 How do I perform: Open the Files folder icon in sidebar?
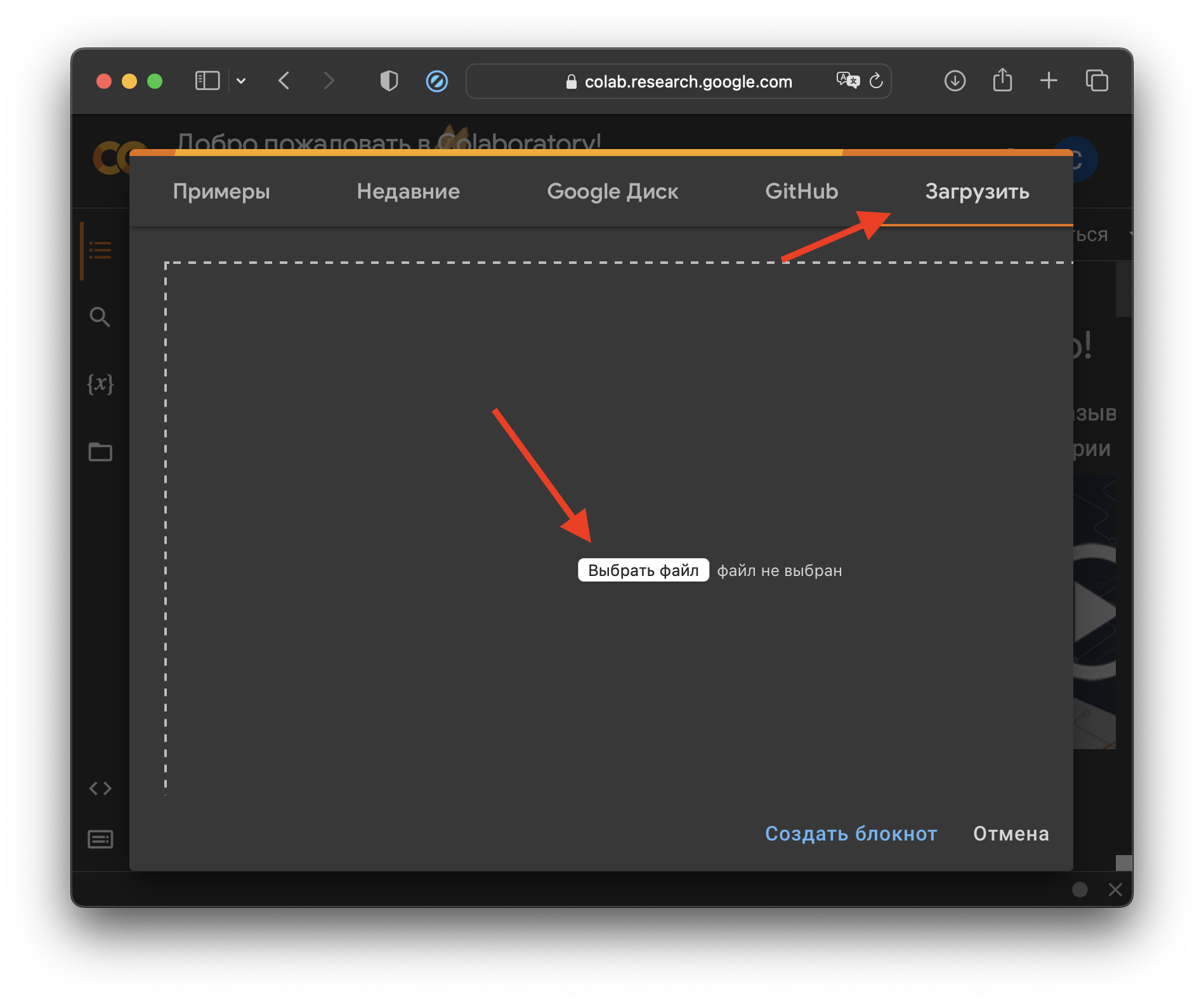coord(100,452)
